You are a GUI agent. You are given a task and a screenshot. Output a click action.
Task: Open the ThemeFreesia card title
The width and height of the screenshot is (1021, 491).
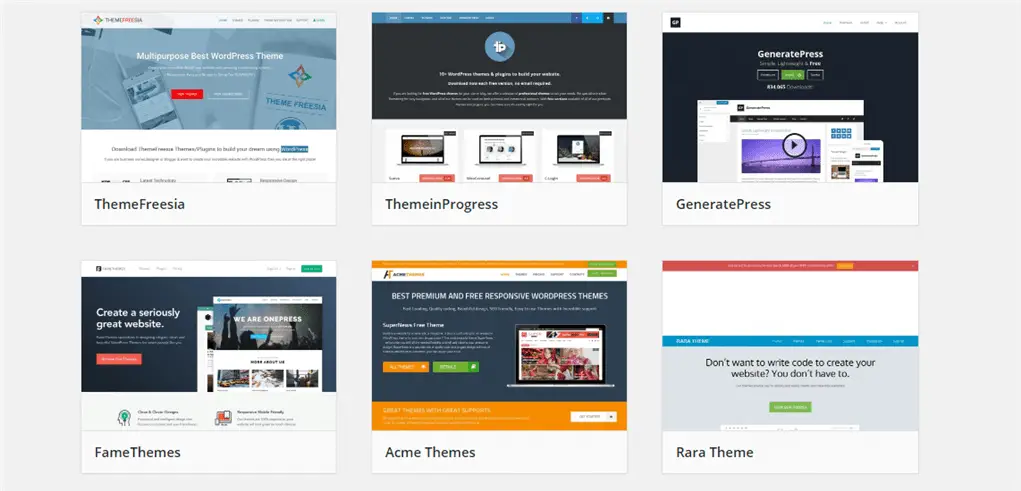click(x=139, y=204)
